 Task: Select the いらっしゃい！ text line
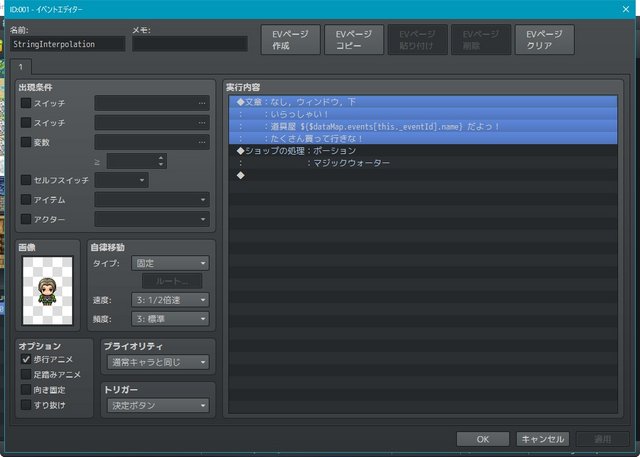click(423, 114)
